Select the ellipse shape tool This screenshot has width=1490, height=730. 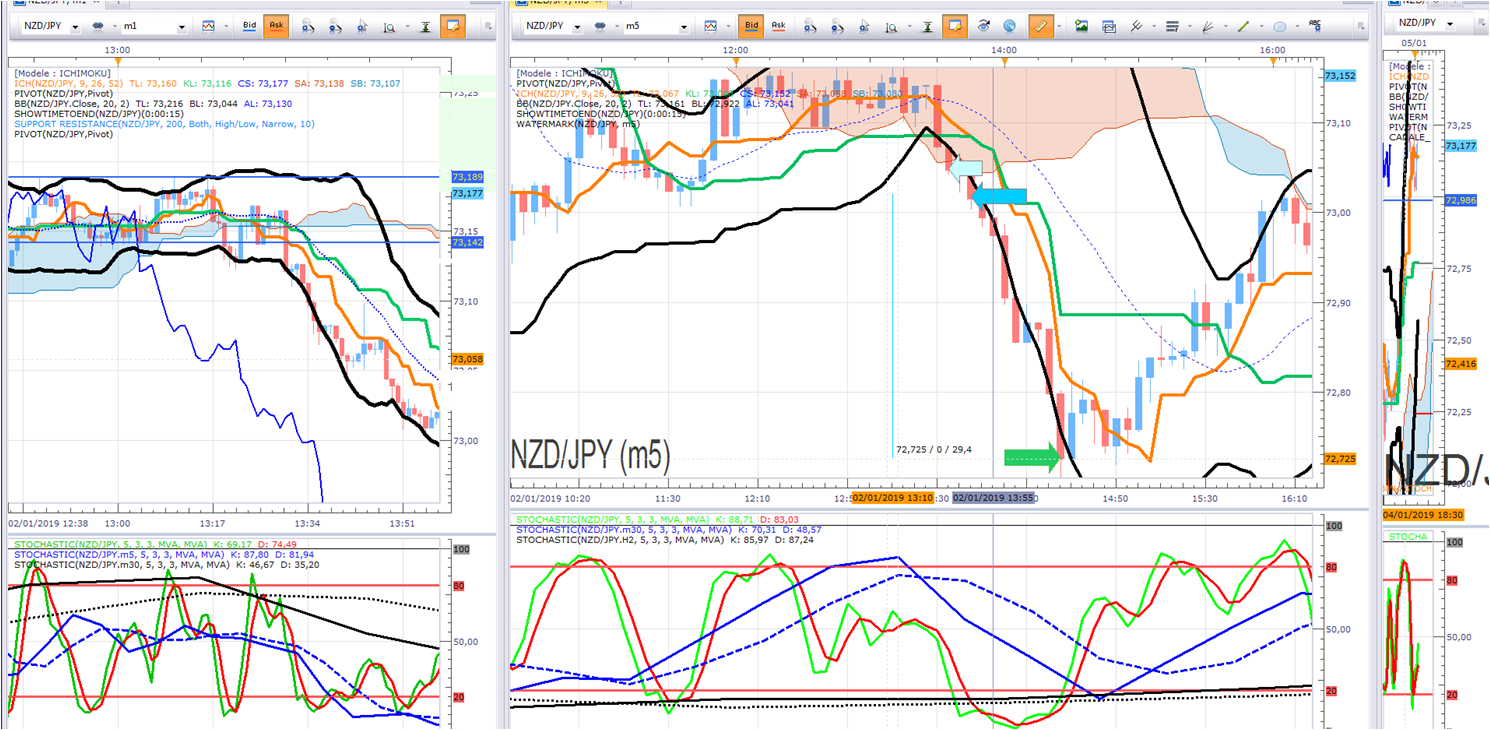(1279, 26)
